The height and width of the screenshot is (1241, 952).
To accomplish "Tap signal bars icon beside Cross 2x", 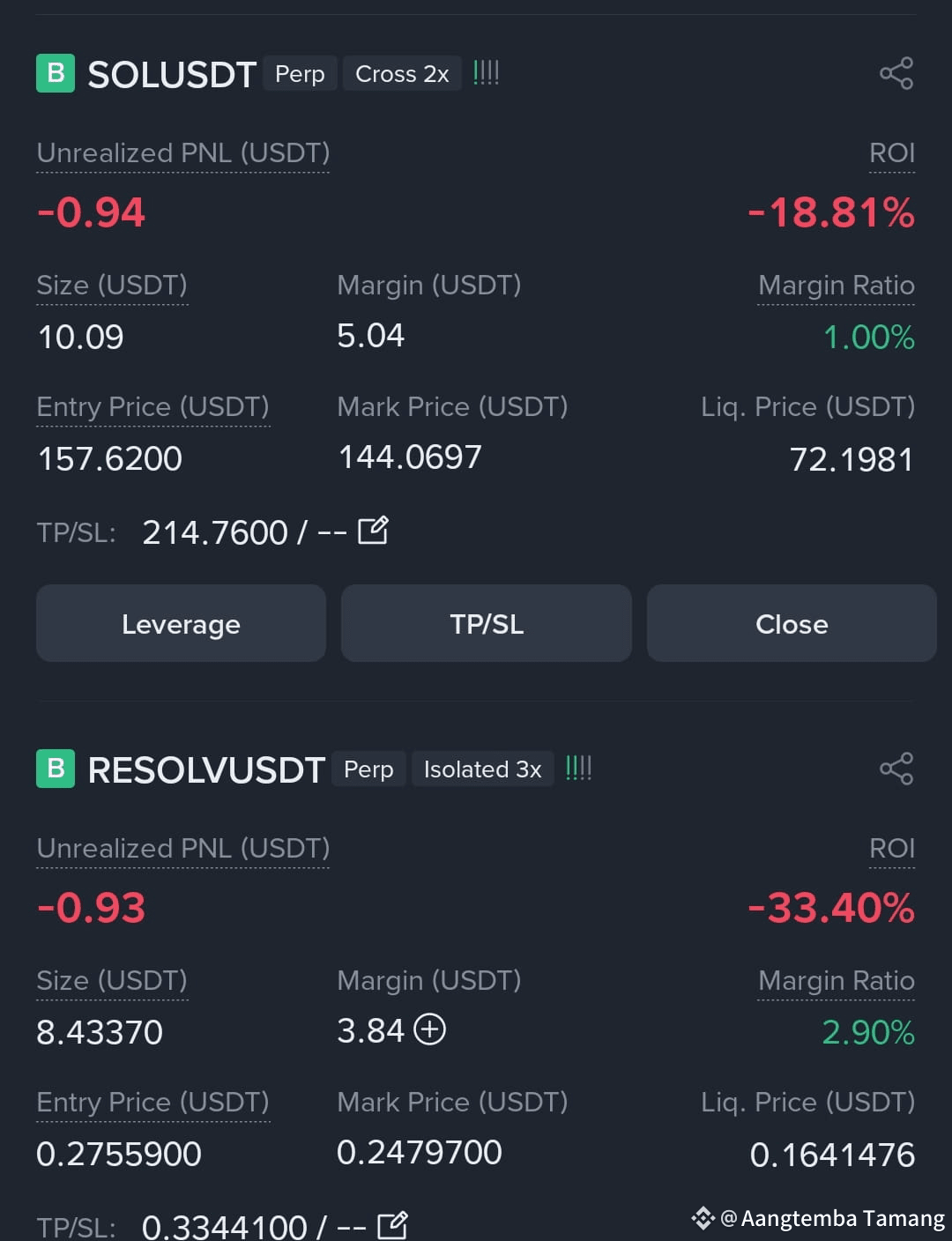I will (486, 72).
